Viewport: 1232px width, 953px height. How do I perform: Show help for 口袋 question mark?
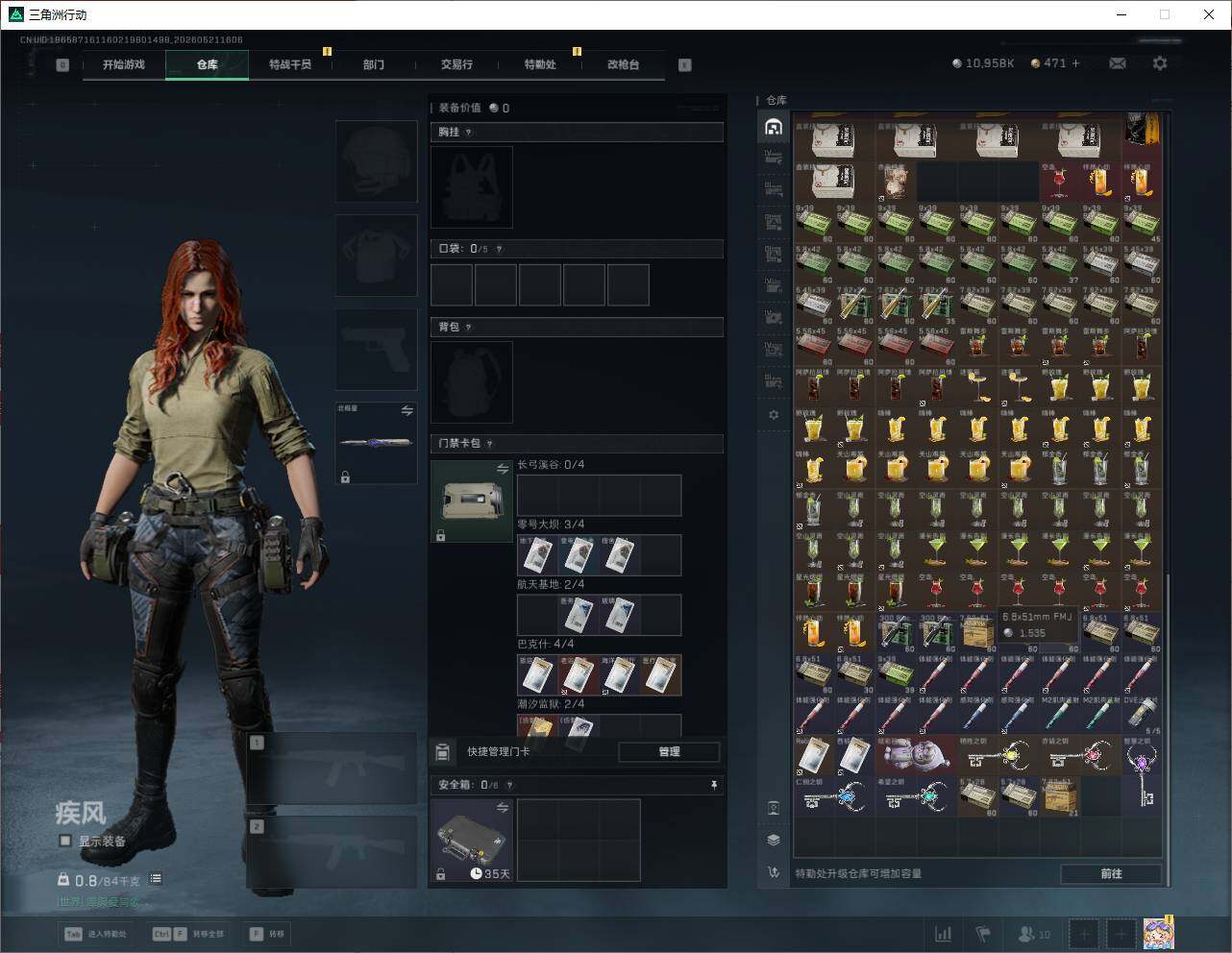coord(499,249)
